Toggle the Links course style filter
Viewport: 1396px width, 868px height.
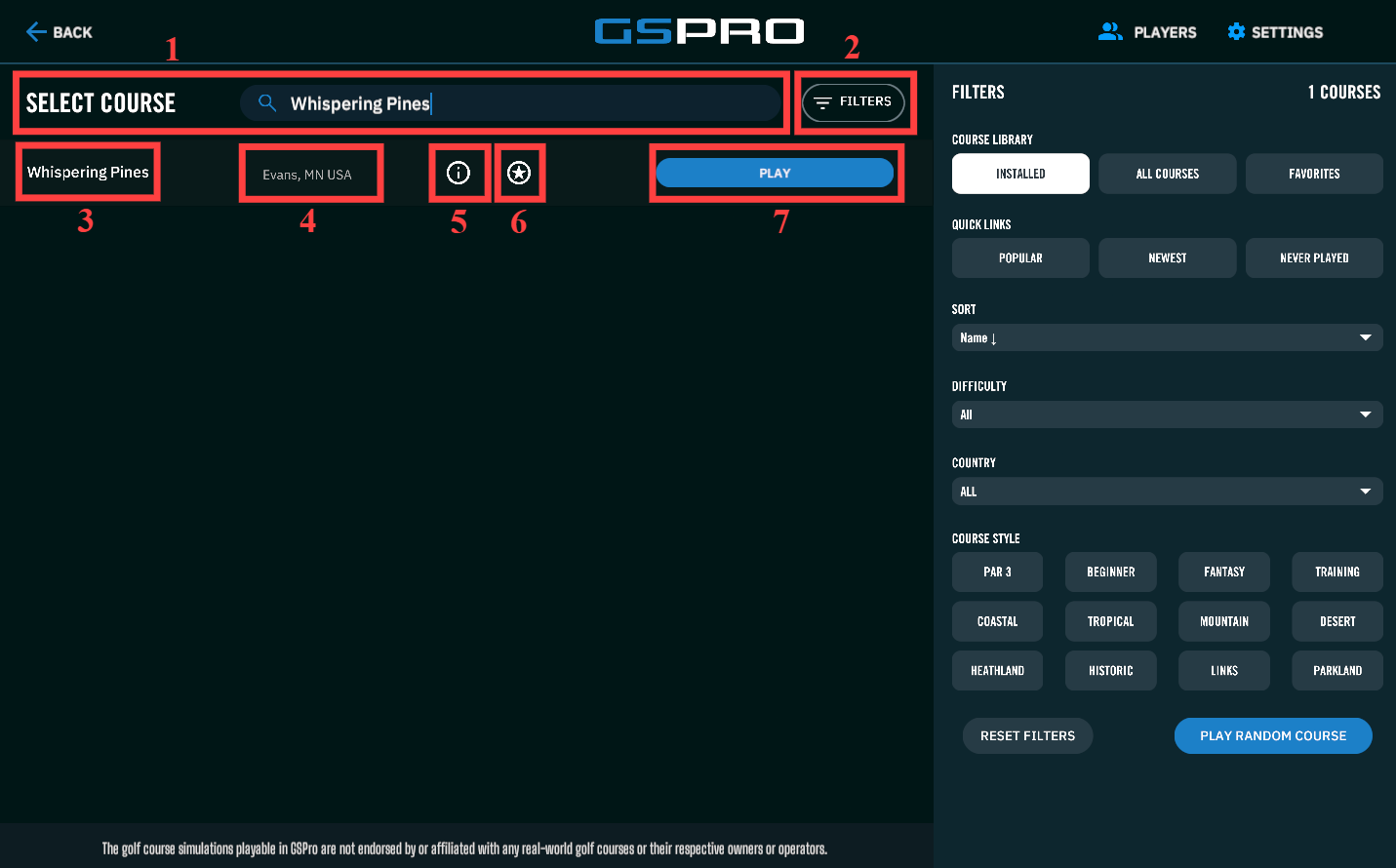tap(1223, 671)
